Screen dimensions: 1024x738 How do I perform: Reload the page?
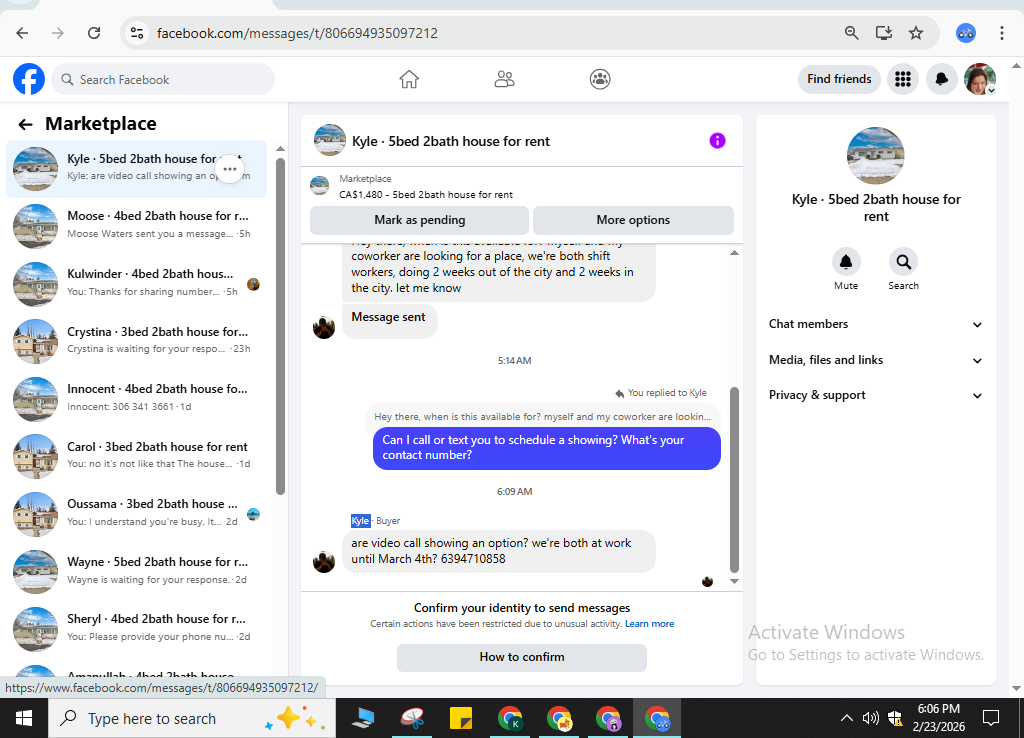click(94, 33)
